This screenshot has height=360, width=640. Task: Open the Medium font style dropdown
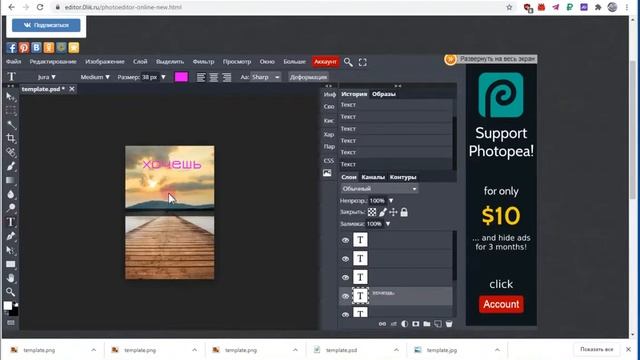tap(95, 77)
